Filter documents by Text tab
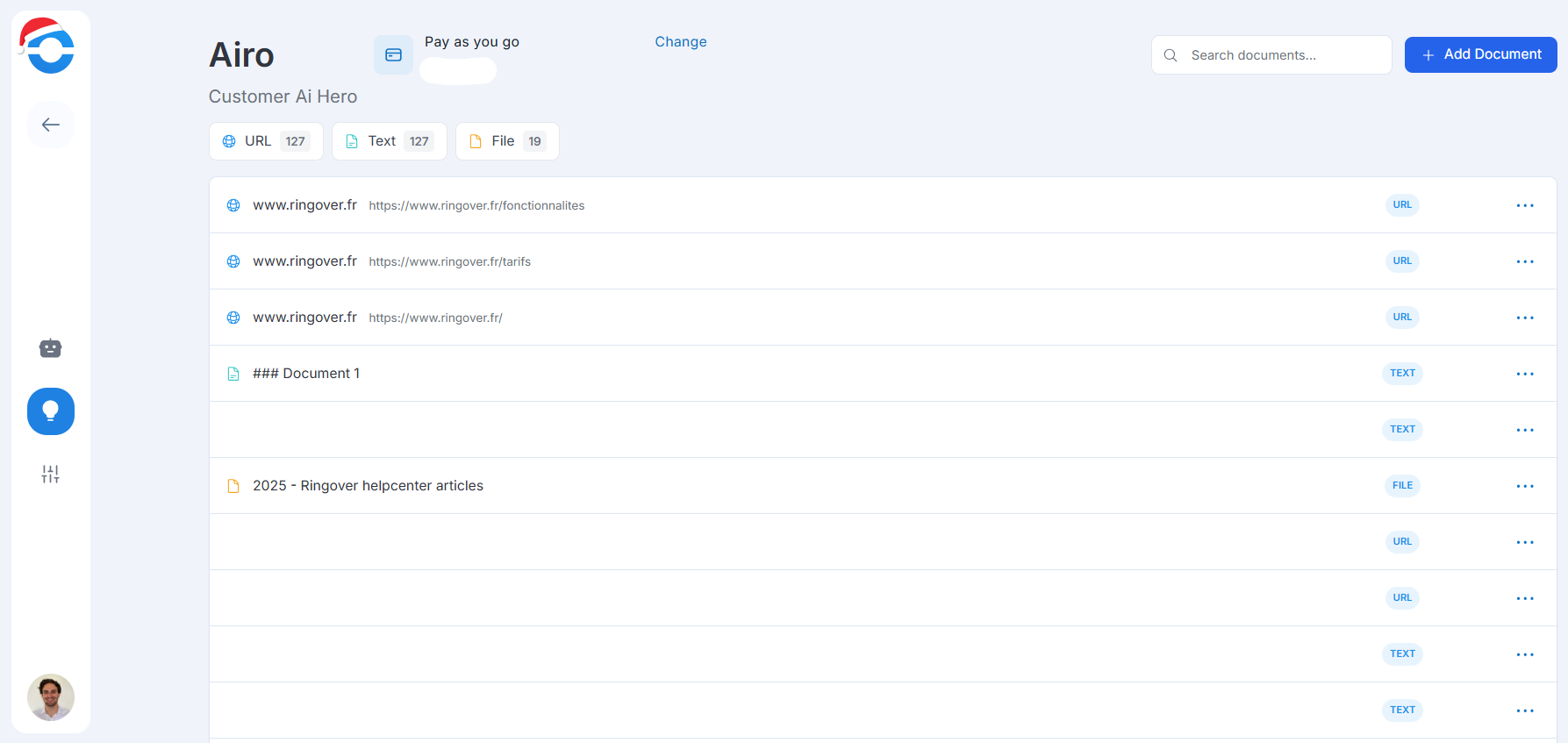The height and width of the screenshot is (743, 1568). (390, 141)
